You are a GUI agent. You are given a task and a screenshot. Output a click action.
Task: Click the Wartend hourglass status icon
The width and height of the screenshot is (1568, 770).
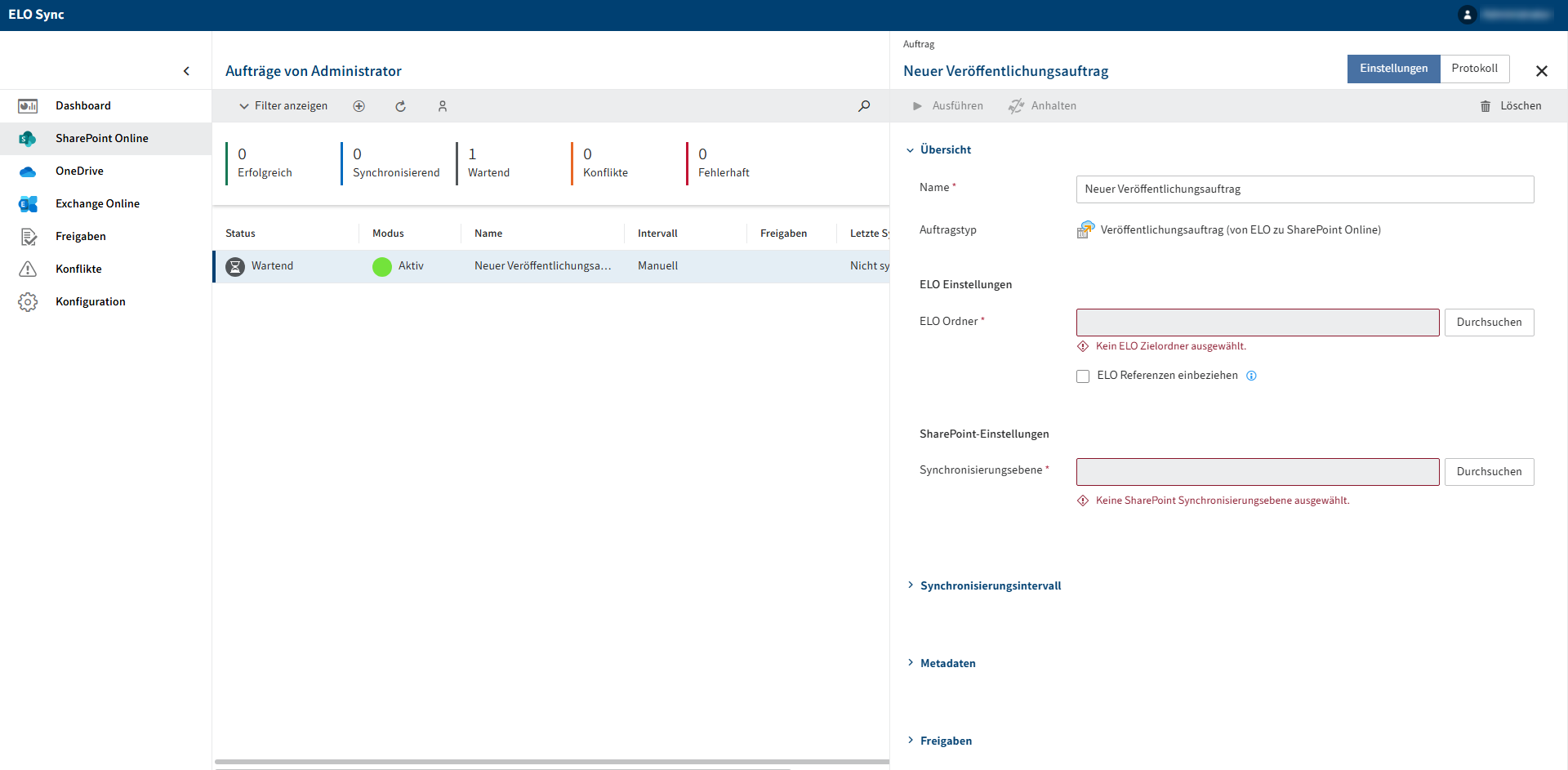pos(235,267)
